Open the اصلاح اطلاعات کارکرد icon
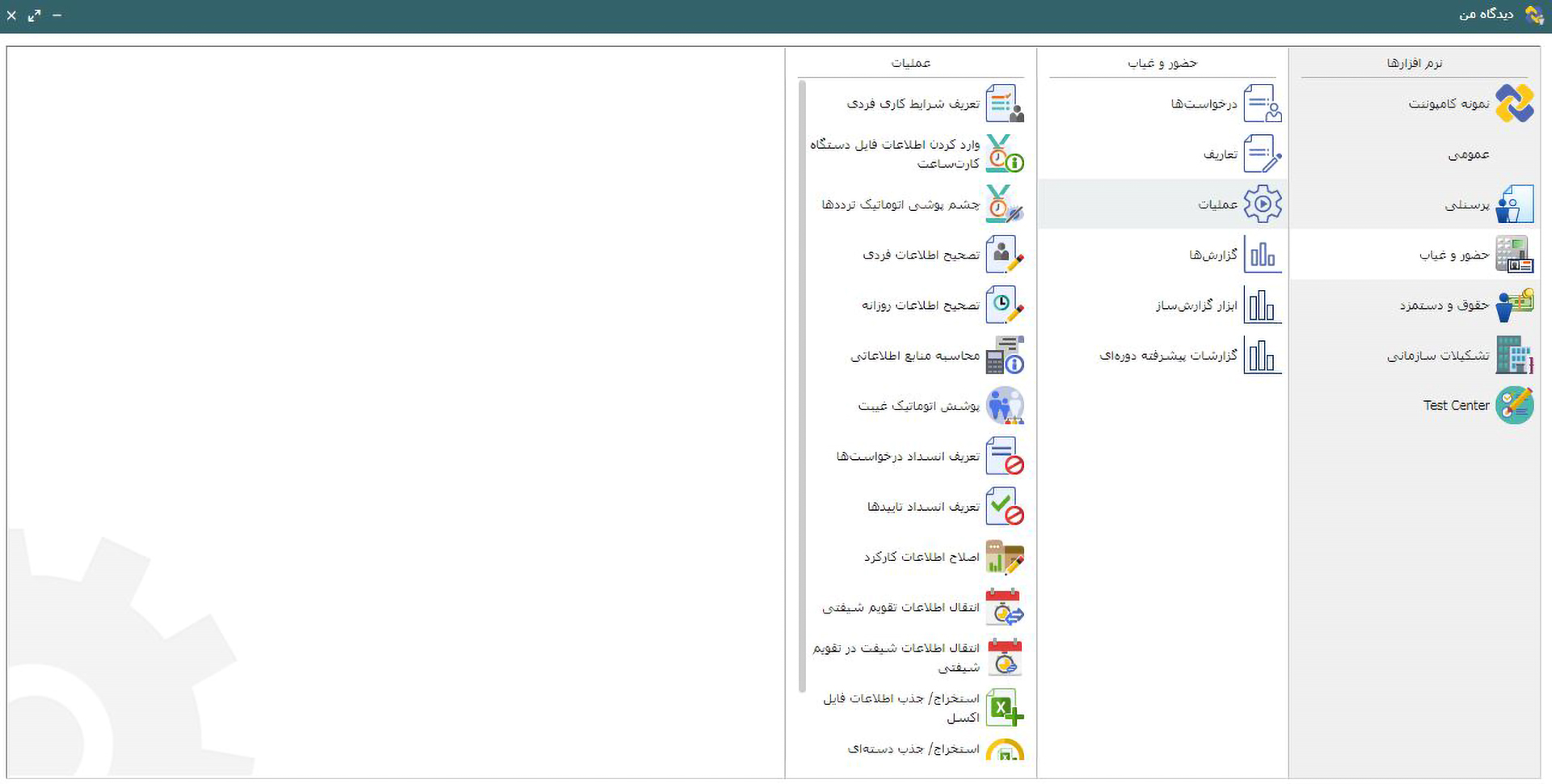1552x784 pixels. point(1004,557)
